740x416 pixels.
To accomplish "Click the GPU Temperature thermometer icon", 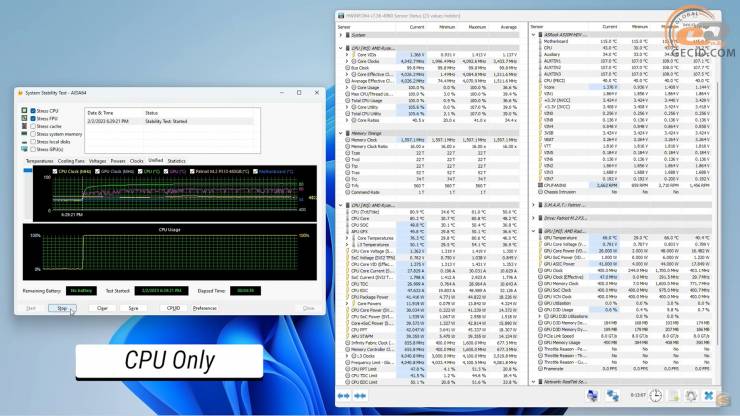I will tap(540, 238).
